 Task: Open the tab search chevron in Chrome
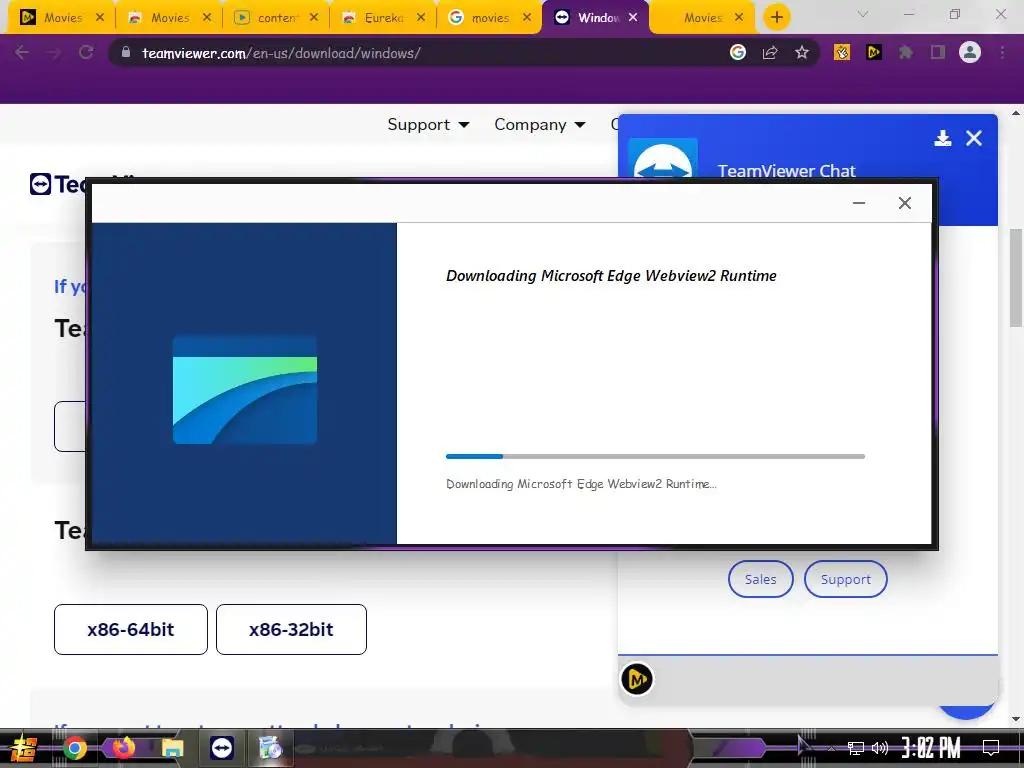click(863, 14)
